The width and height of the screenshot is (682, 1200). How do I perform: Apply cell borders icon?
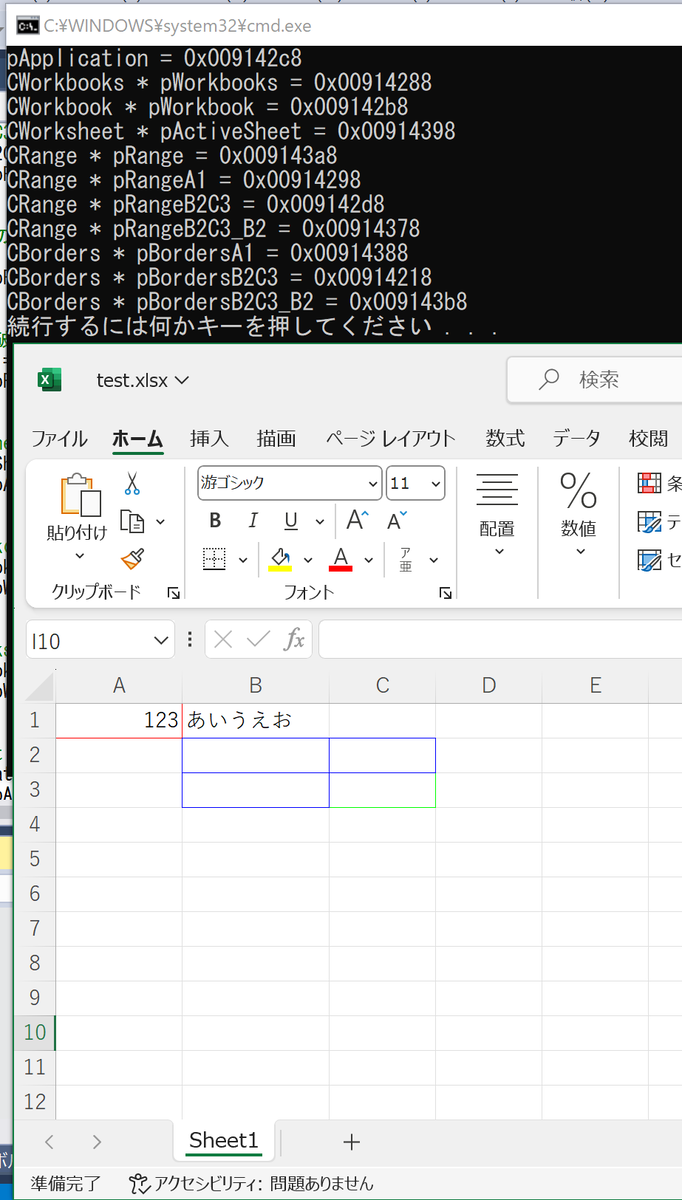point(214,559)
